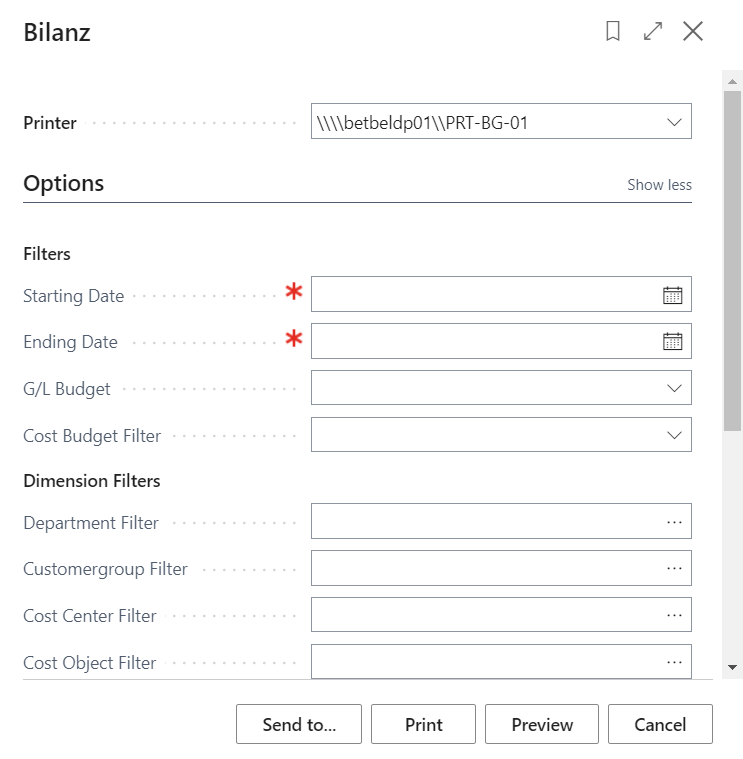Click the Printer label
The width and height of the screenshot is (743, 759).
pos(50,123)
